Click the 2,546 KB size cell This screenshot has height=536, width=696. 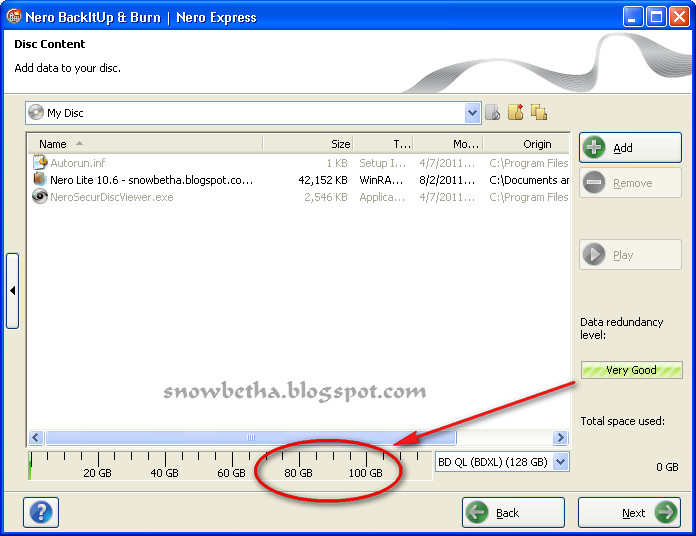pyautogui.click(x=326, y=197)
